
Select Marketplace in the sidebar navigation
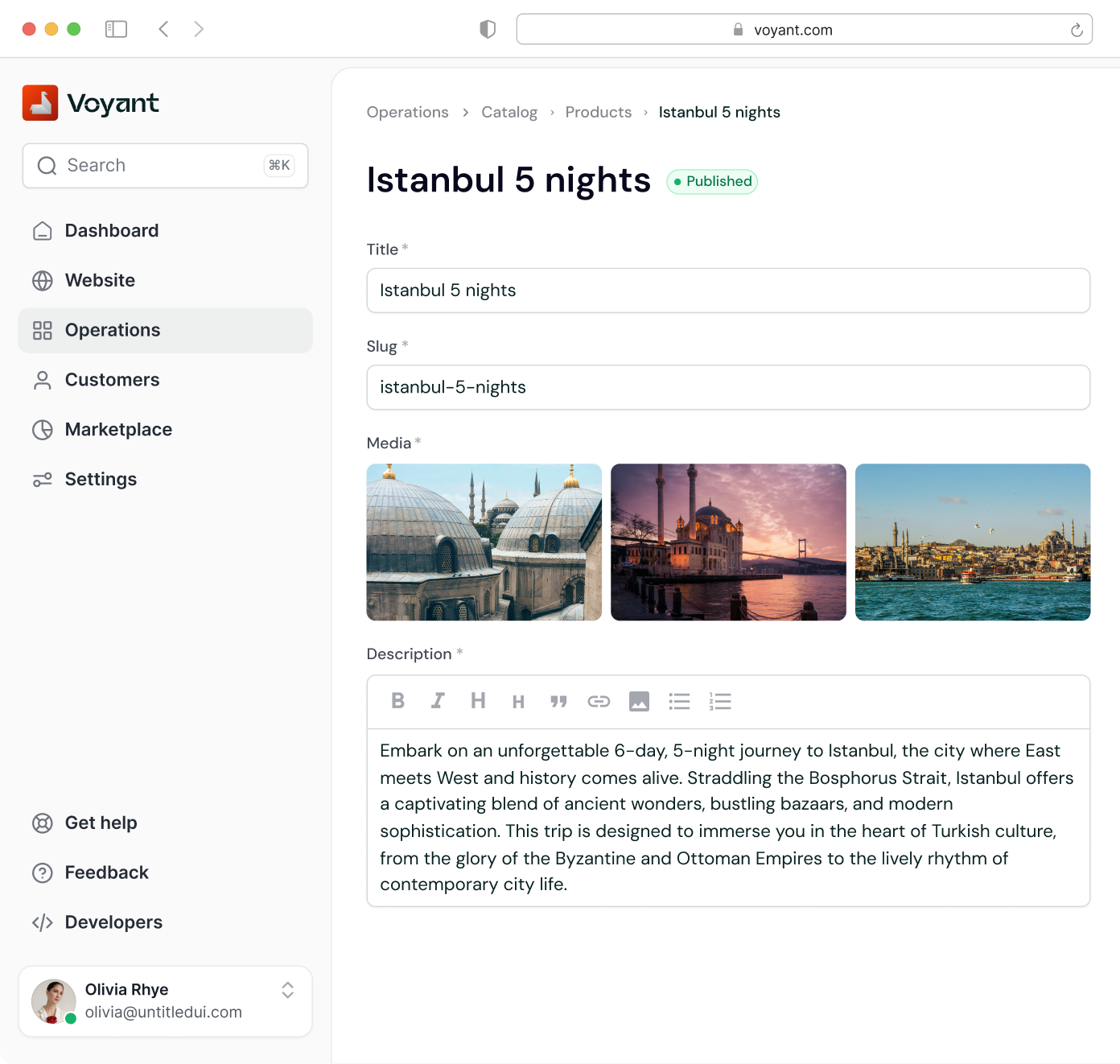click(x=118, y=430)
